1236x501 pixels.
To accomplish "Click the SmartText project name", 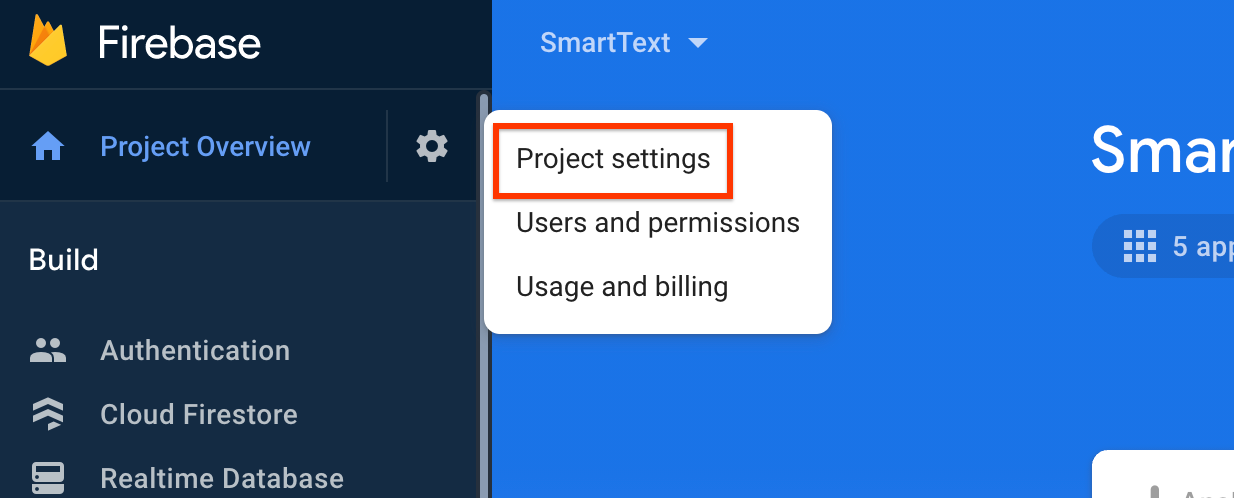I will click(x=605, y=43).
